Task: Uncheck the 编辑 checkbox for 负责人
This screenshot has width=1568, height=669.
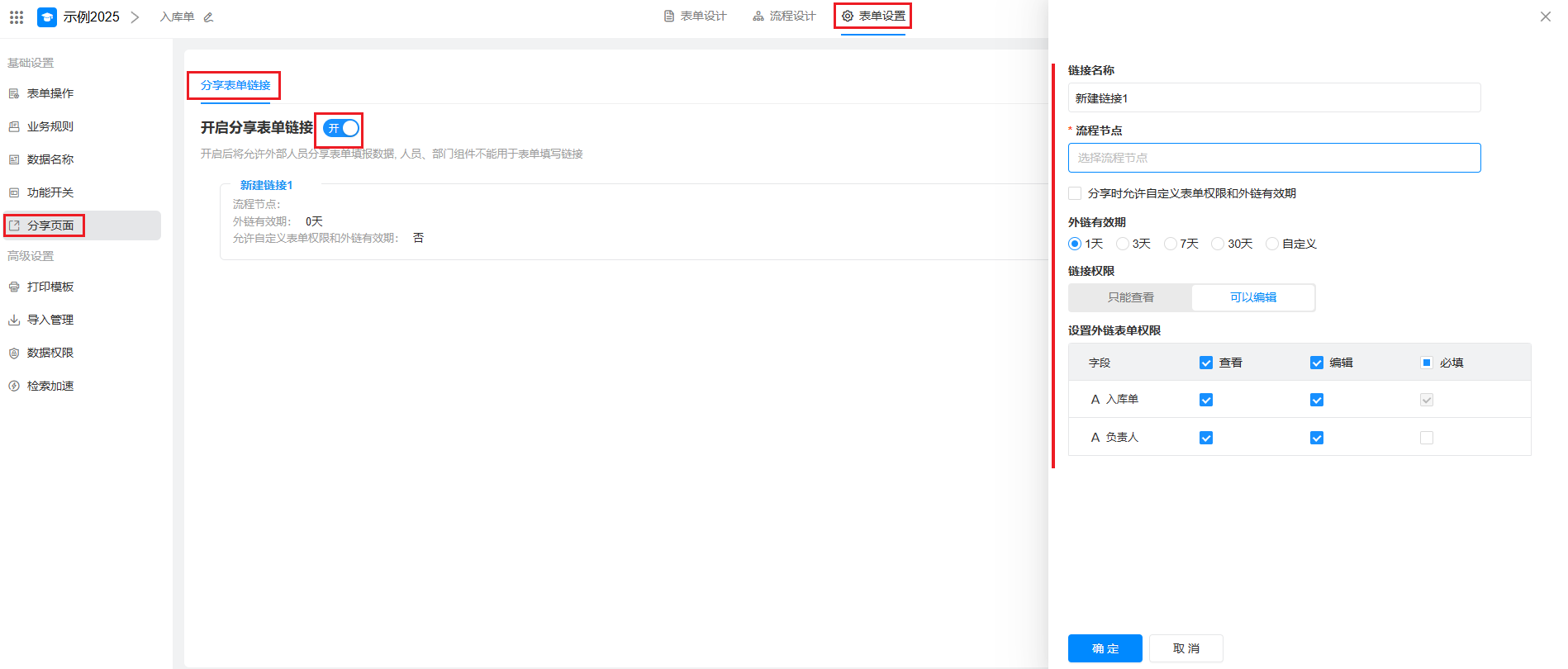Action: coord(1317,438)
